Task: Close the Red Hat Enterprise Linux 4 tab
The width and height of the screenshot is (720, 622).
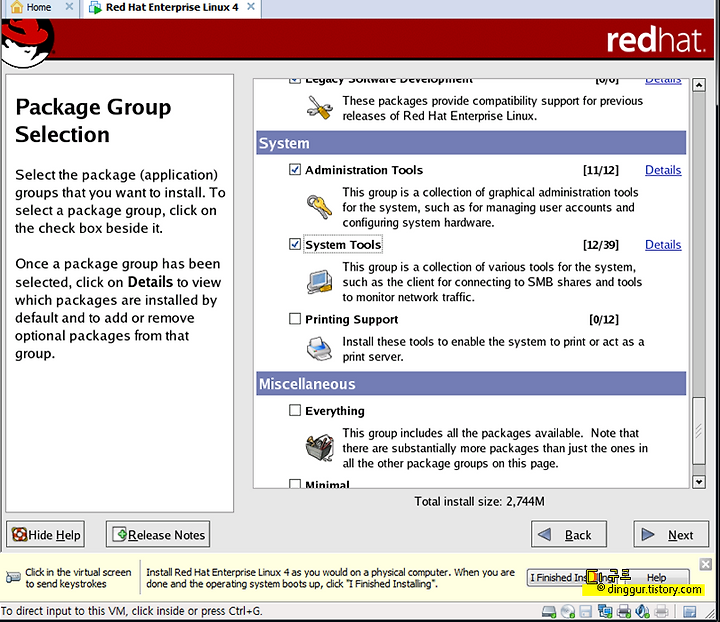Action: click(251, 7)
